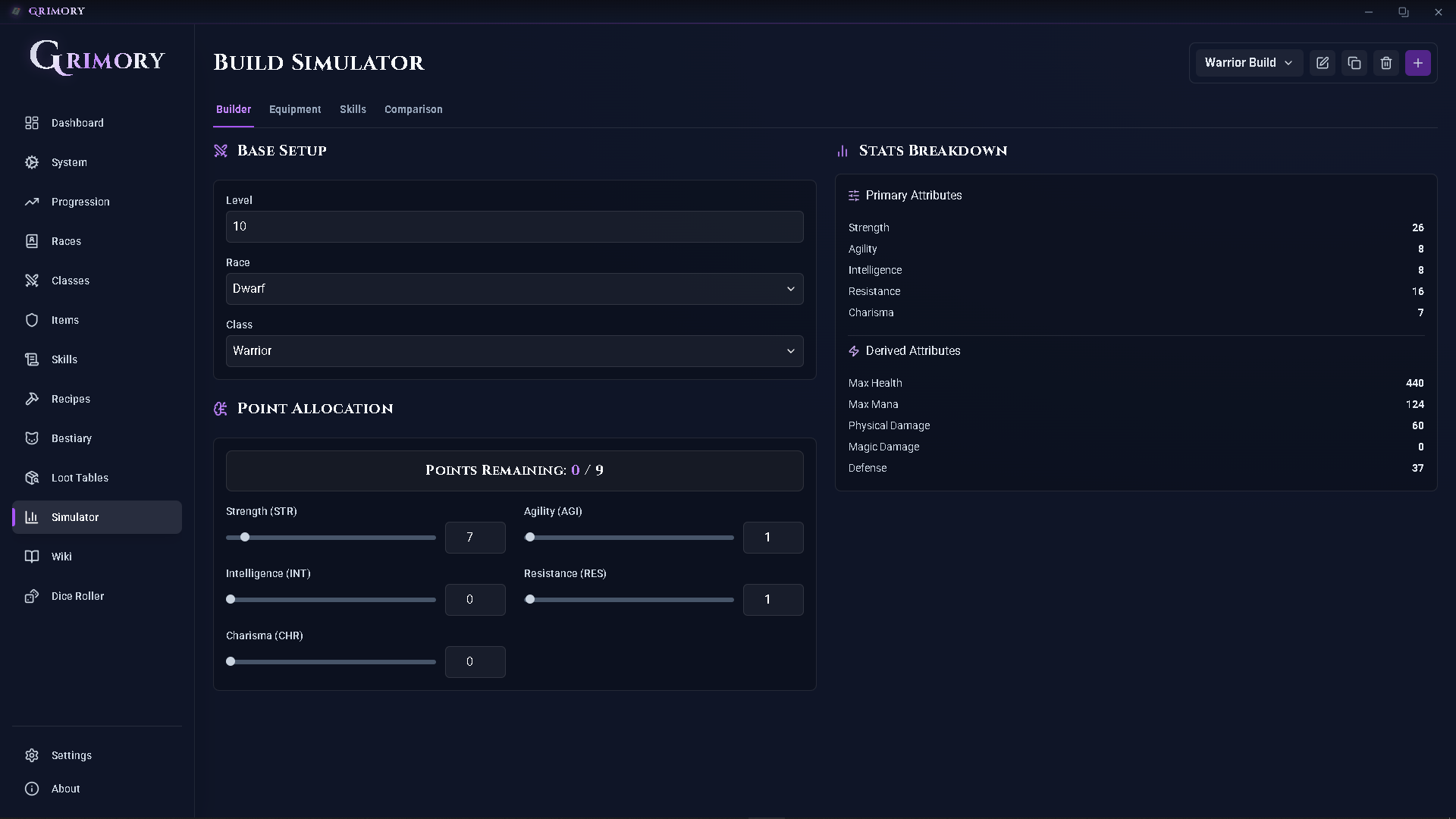This screenshot has height=819, width=1456.
Task: Switch to the Comparison tab
Action: click(413, 109)
